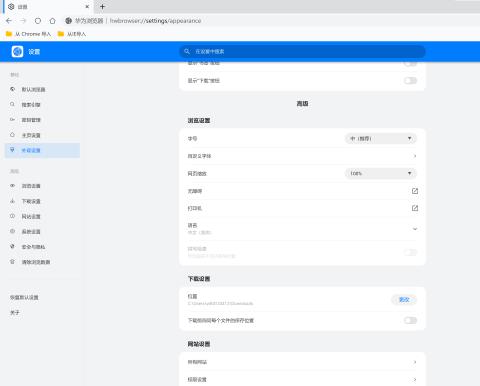Open the 网页缩放 100% zoom dropdown
Image resolution: width=480 pixels, height=386 pixels.
coord(381,173)
